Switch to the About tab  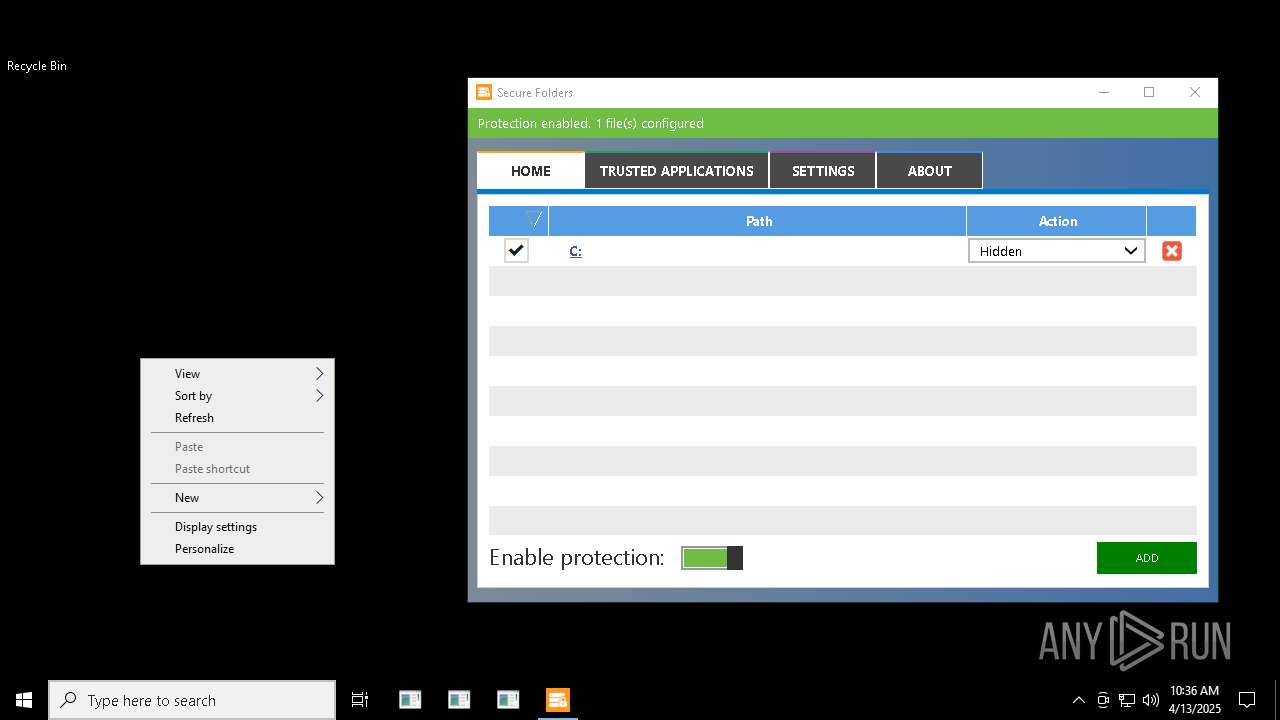coord(930,171)
